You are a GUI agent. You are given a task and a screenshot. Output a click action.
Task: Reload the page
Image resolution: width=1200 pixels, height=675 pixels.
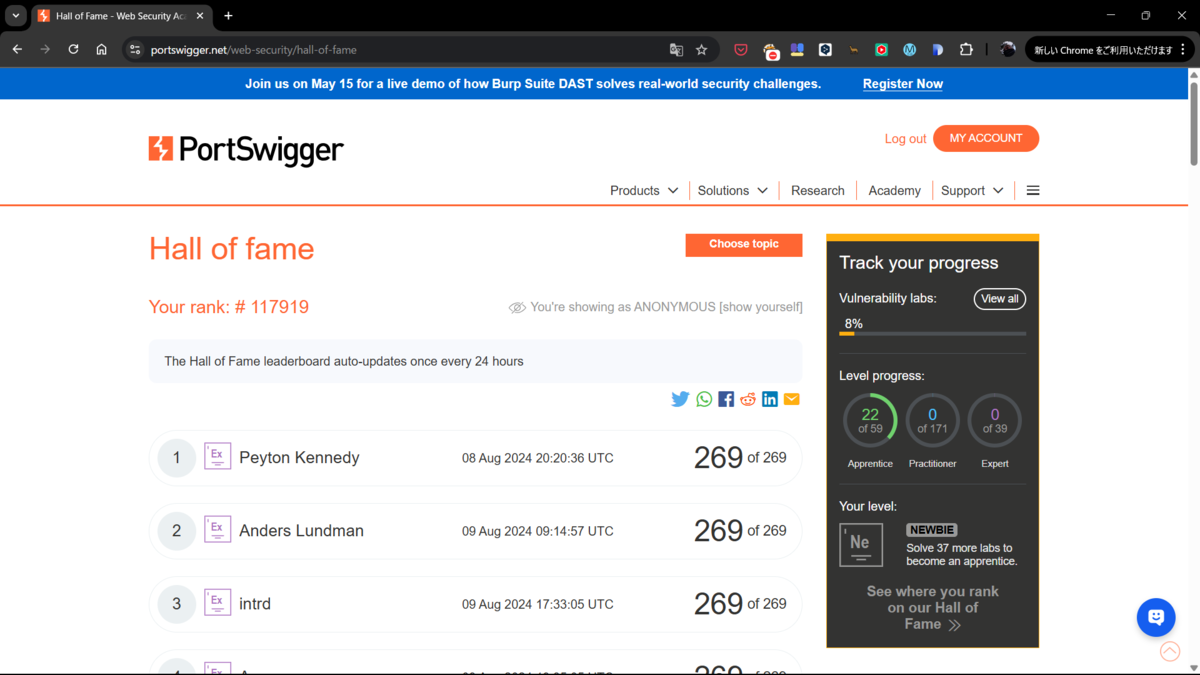click(x=73, y=49)
